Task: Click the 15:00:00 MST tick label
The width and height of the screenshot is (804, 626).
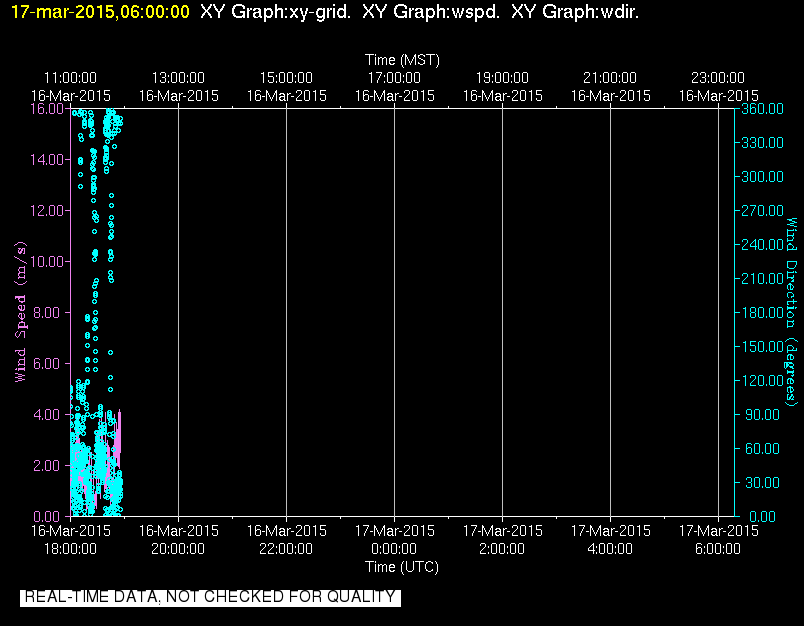Action: (286, 78)
